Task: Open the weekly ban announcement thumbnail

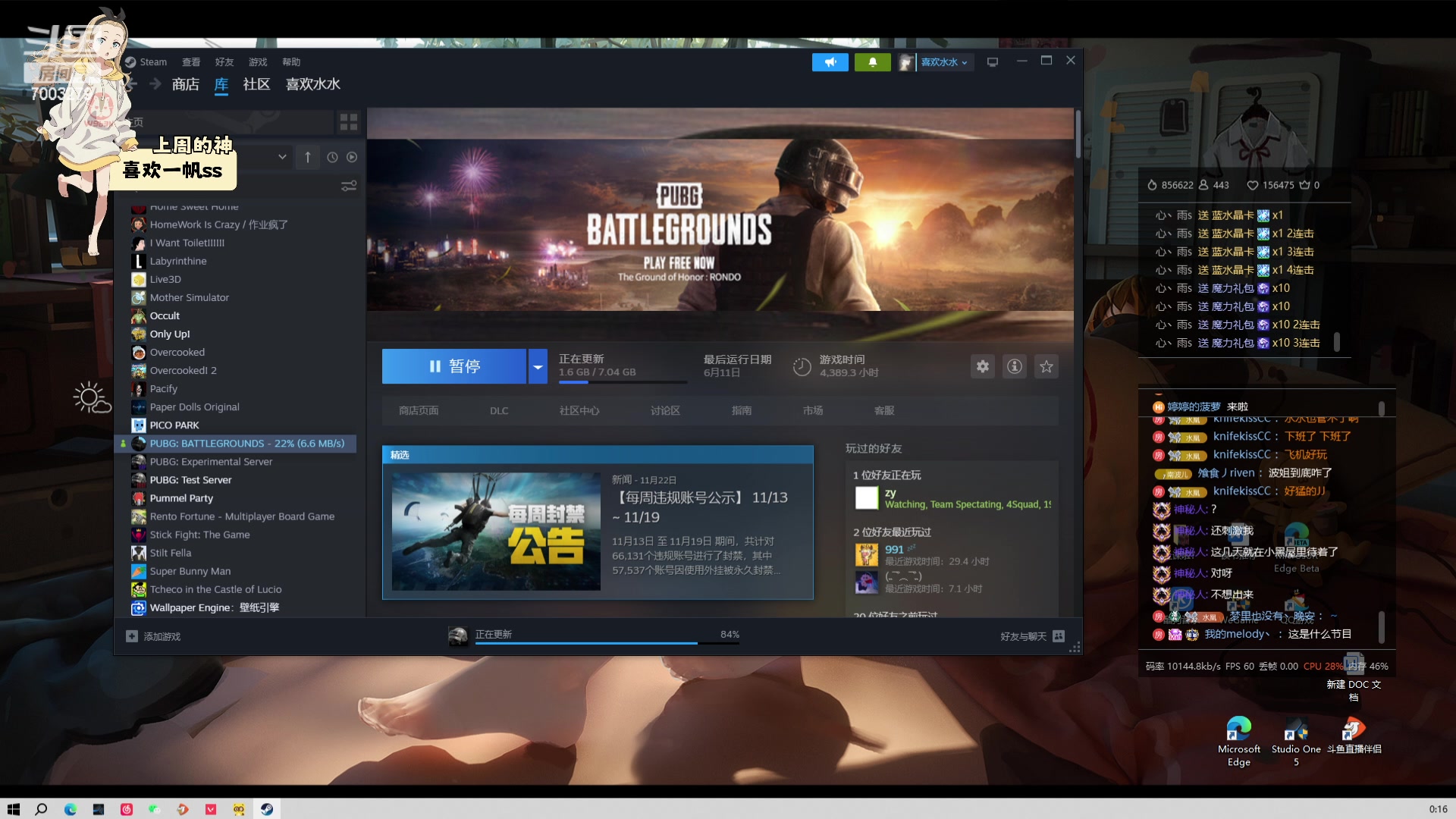Action: click(496, 532)
